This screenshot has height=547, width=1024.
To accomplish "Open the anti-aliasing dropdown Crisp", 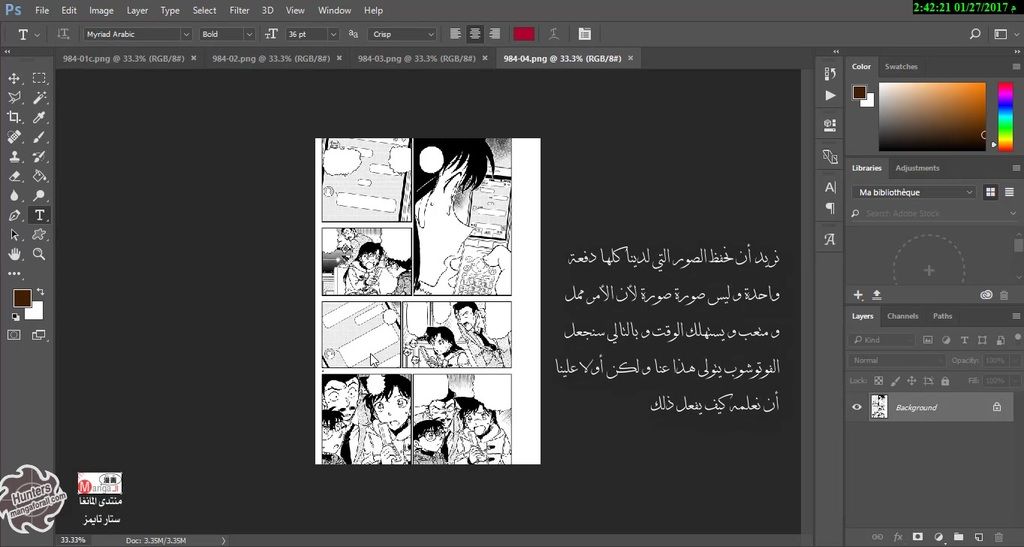I will tap(401, 34).
